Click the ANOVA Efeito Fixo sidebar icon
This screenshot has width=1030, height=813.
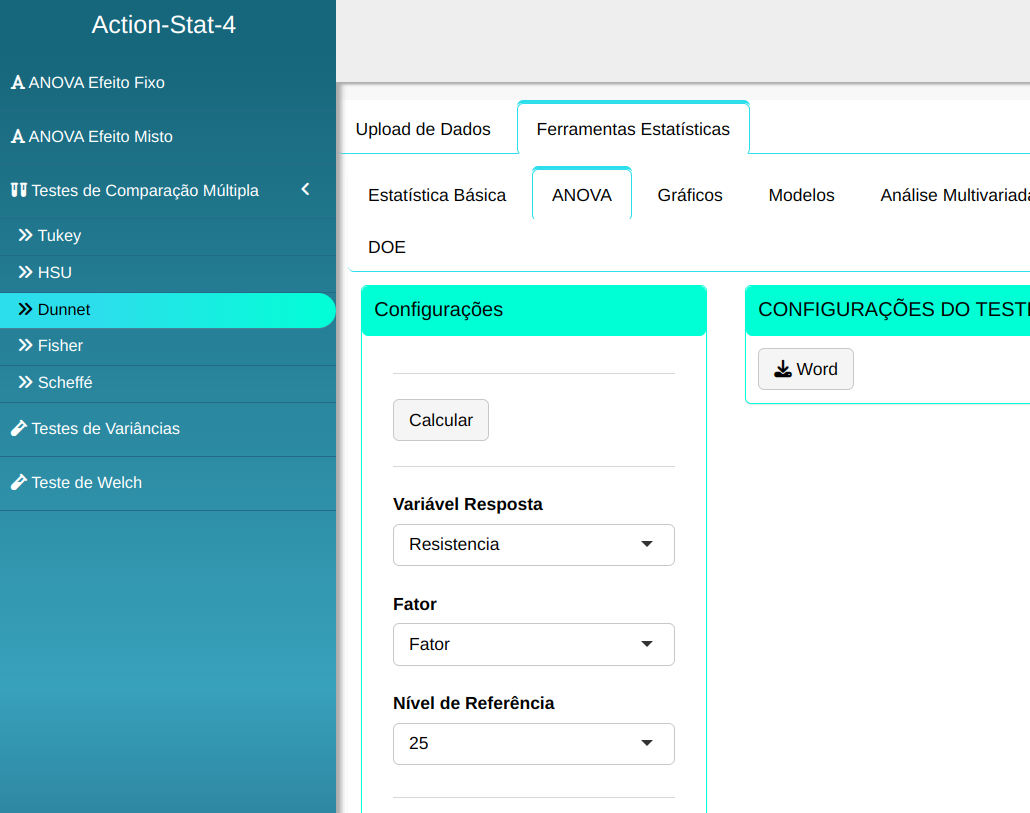click(17, 83)
